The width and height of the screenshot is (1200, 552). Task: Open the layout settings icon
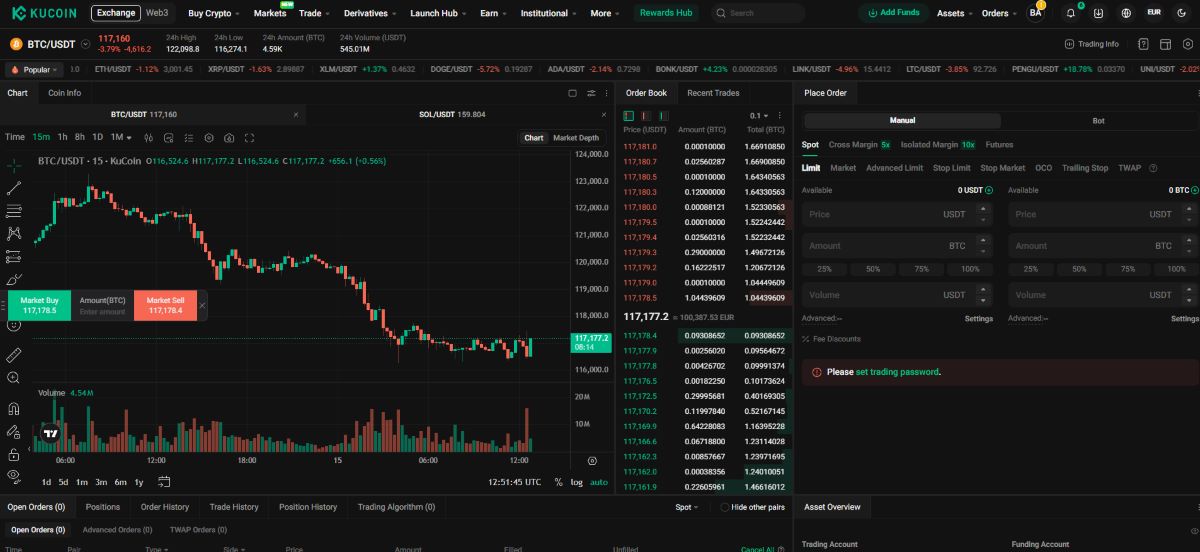coord(1167,44)
